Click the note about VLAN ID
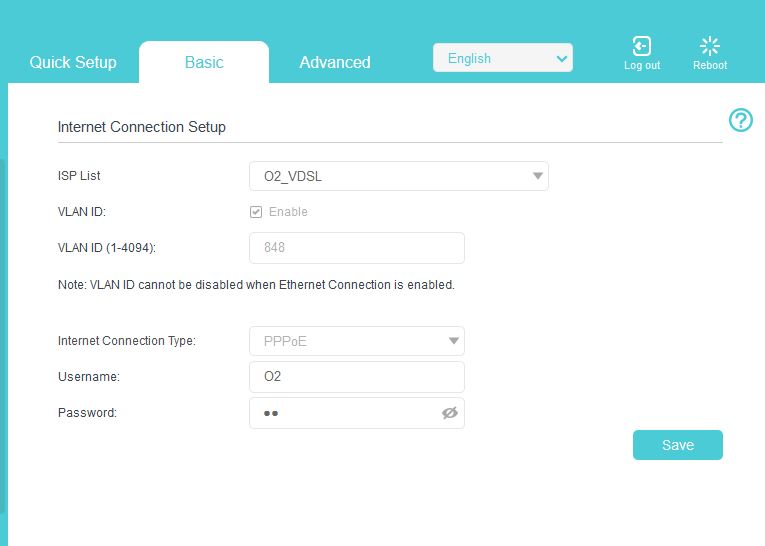 click(x=256, y=285)
